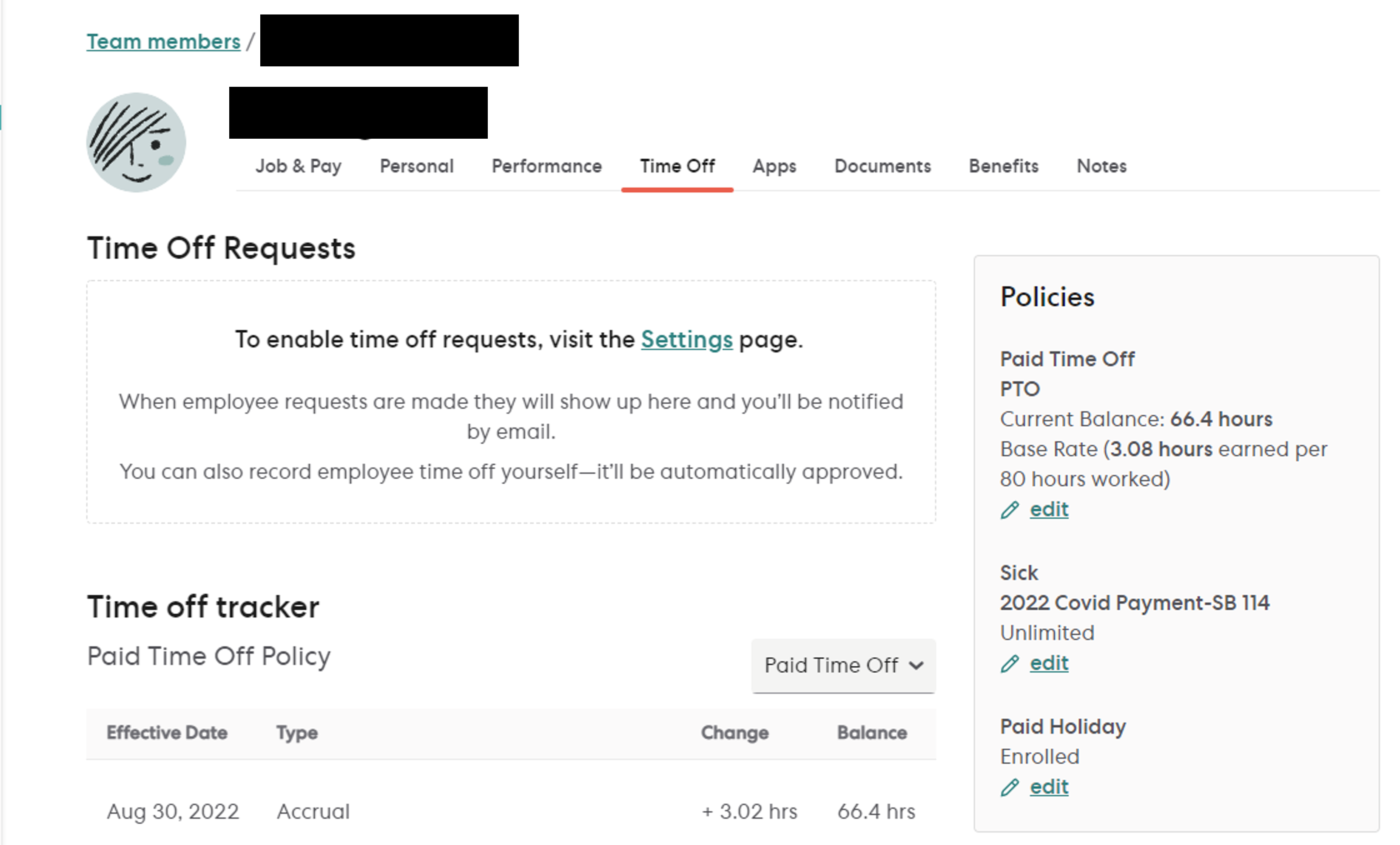Click the pencil icon next to PTO edit
Image resolution: width=1400 pixels, height=845 pixels.
click(1010, 509)
